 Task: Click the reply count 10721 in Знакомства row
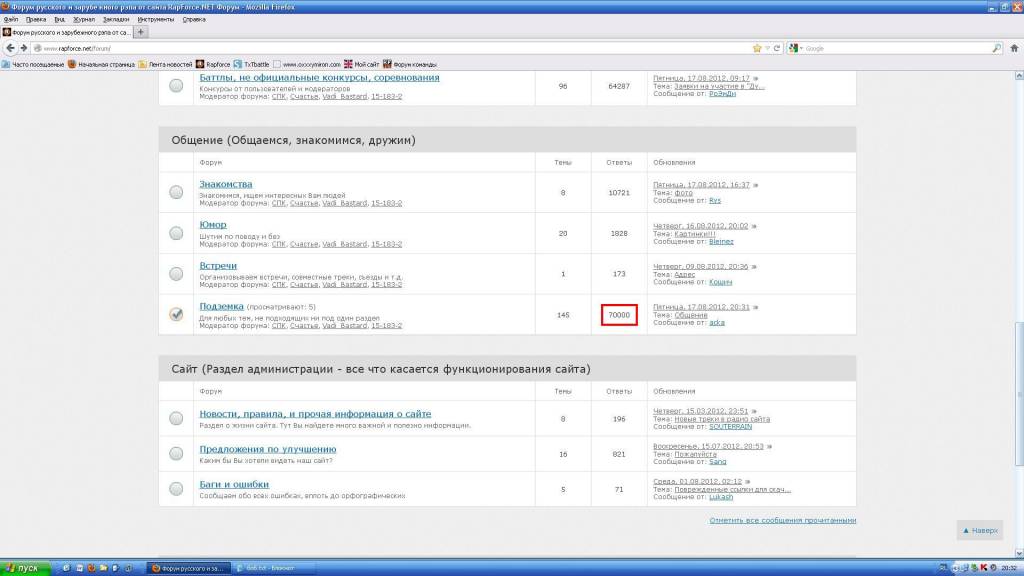[x=619, y=193]
